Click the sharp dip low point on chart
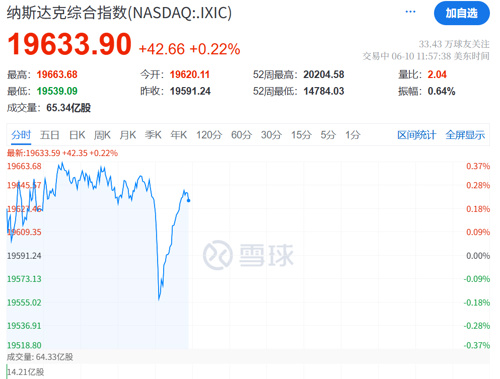This screenshot has height=379, width=500. coord(159,299)
